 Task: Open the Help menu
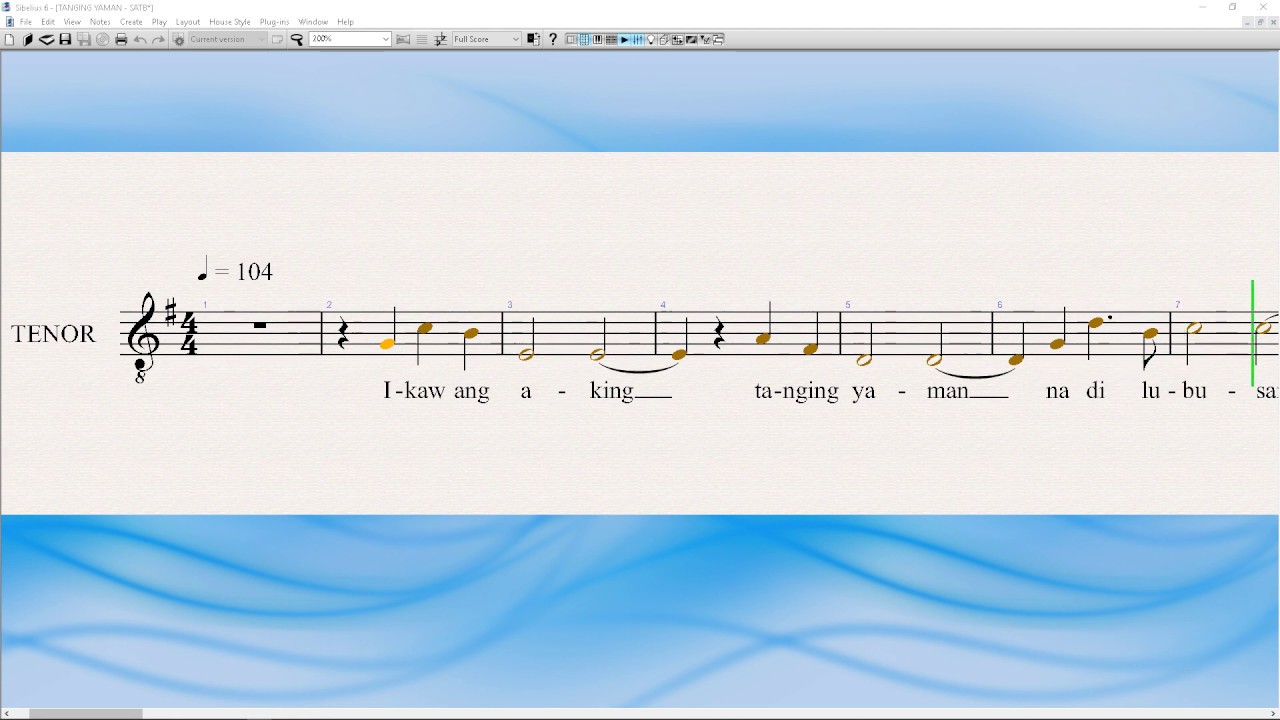[x=345, y=22]
